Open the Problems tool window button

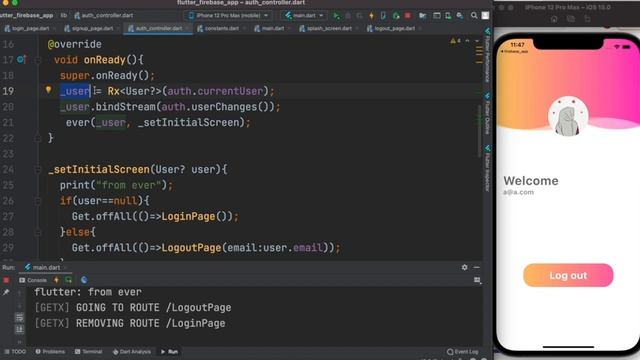[50, 351]
